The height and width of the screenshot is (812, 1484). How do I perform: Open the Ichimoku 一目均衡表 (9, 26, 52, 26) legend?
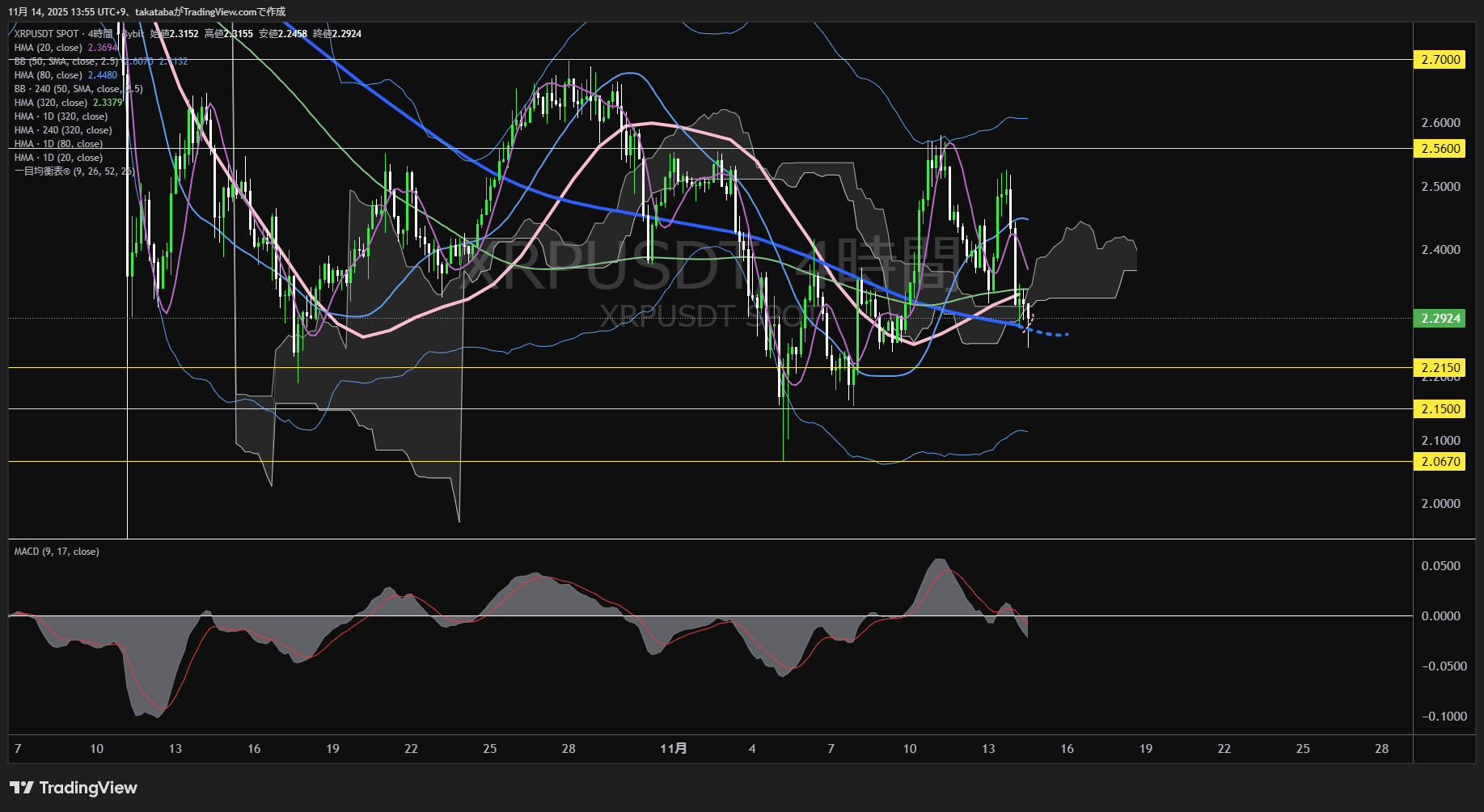coord(74,171)
